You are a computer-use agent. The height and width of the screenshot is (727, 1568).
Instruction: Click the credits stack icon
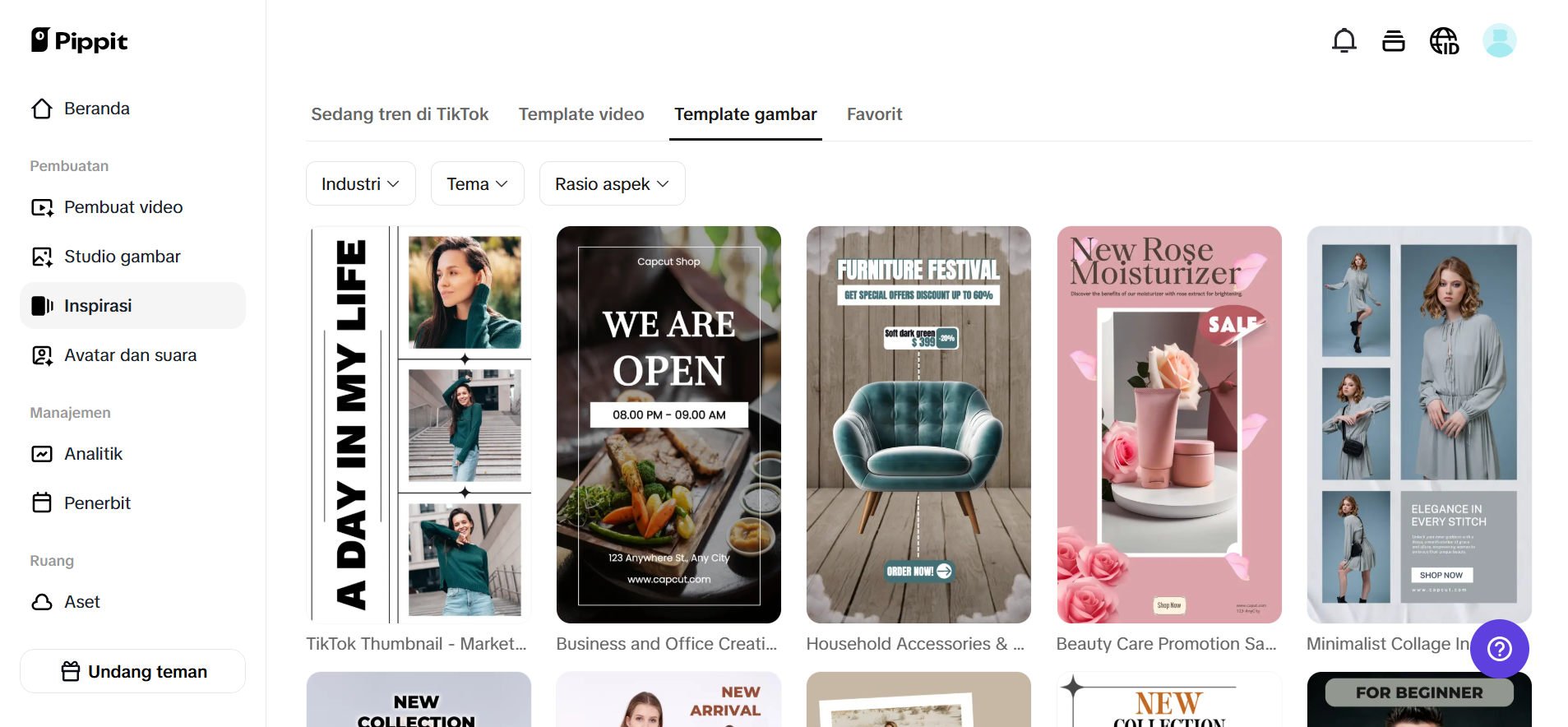[x=1393, y=40]
